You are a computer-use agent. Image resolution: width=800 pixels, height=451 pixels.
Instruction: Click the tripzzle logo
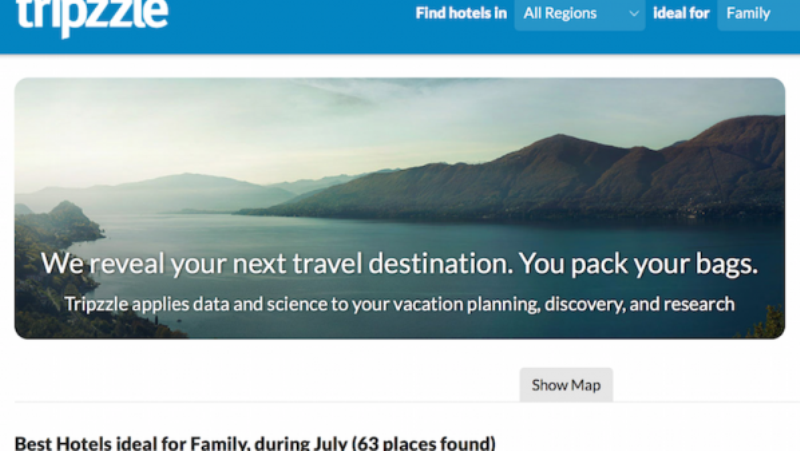pyautogui.click(x=92, y=15)
